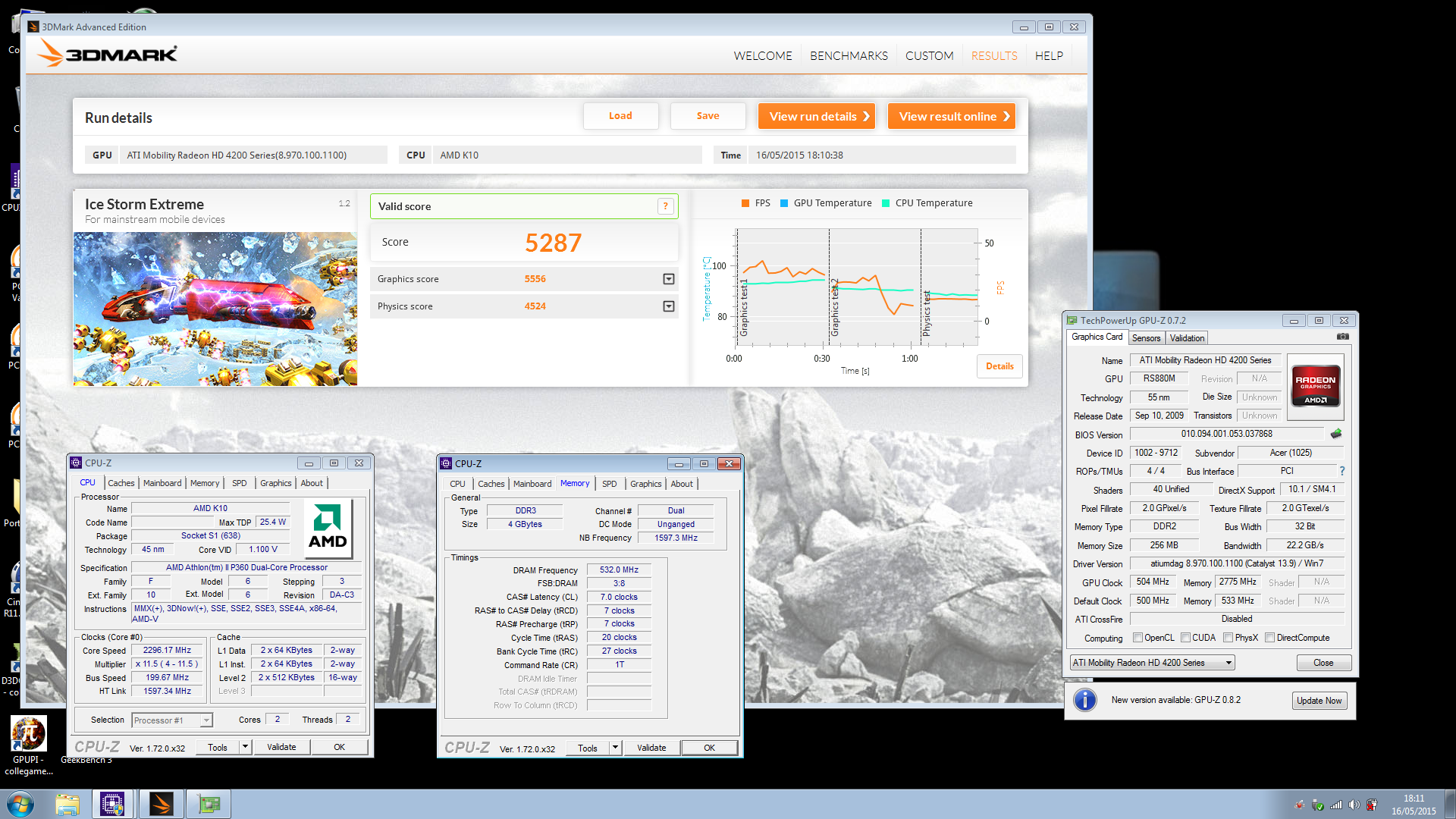Save BIOS via GPU-Z chip icon
Viewport: 1456px width, 819px height.
[x=1336, y=434]
